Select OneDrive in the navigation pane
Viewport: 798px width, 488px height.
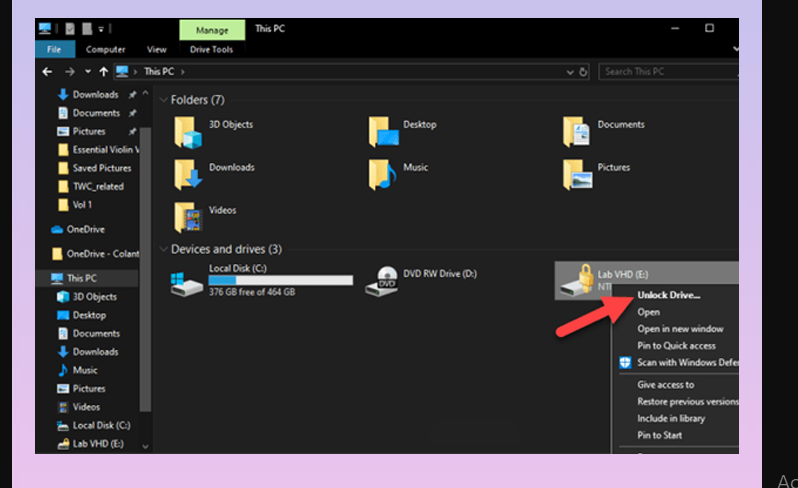click(84, 229)
